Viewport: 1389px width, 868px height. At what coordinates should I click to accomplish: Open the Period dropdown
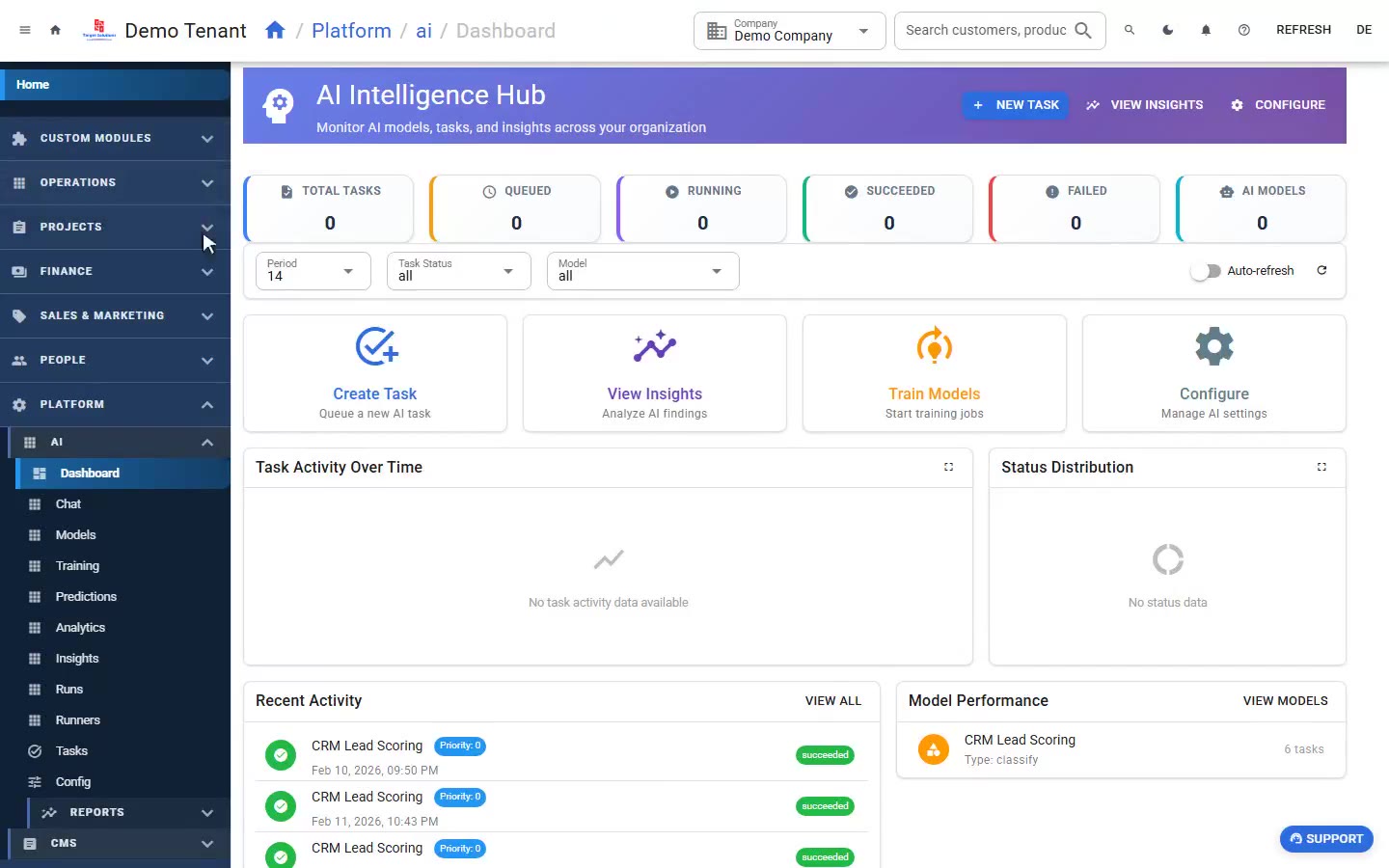313,271
